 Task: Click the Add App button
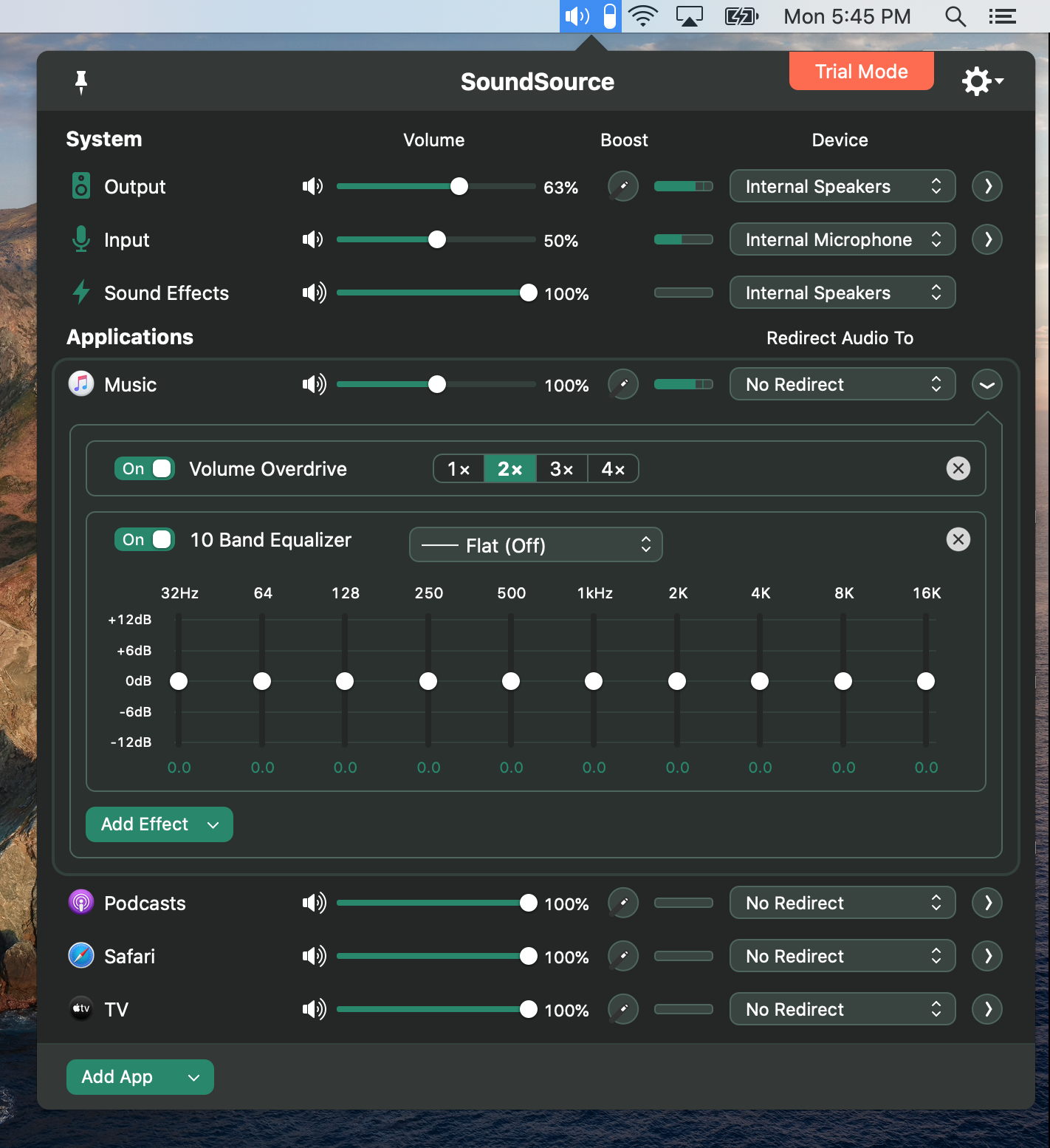[x=140, y=1077]
